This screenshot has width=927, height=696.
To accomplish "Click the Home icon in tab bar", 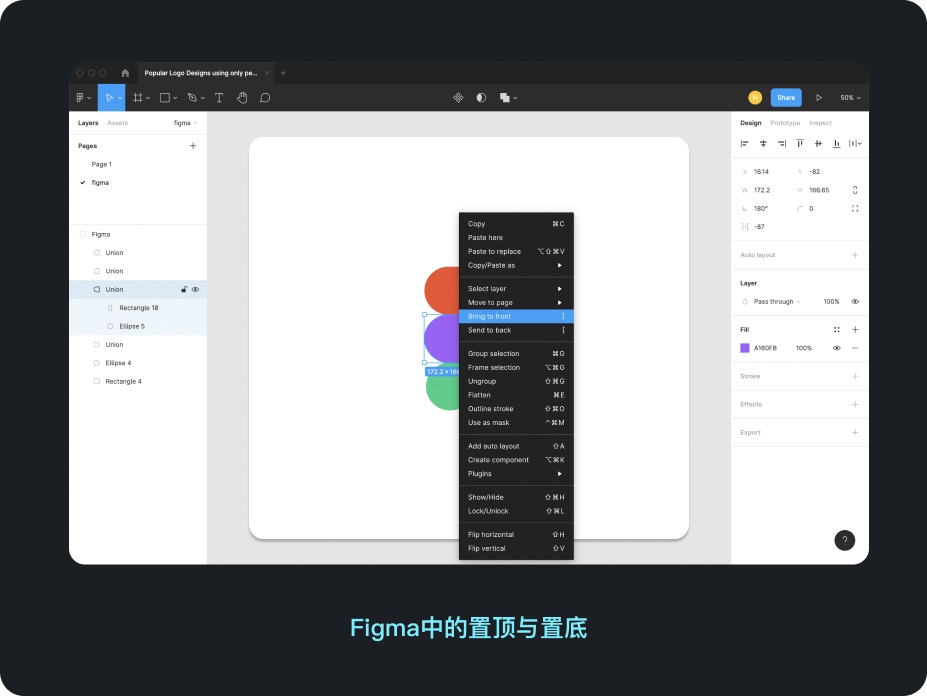I will point(125,73).
